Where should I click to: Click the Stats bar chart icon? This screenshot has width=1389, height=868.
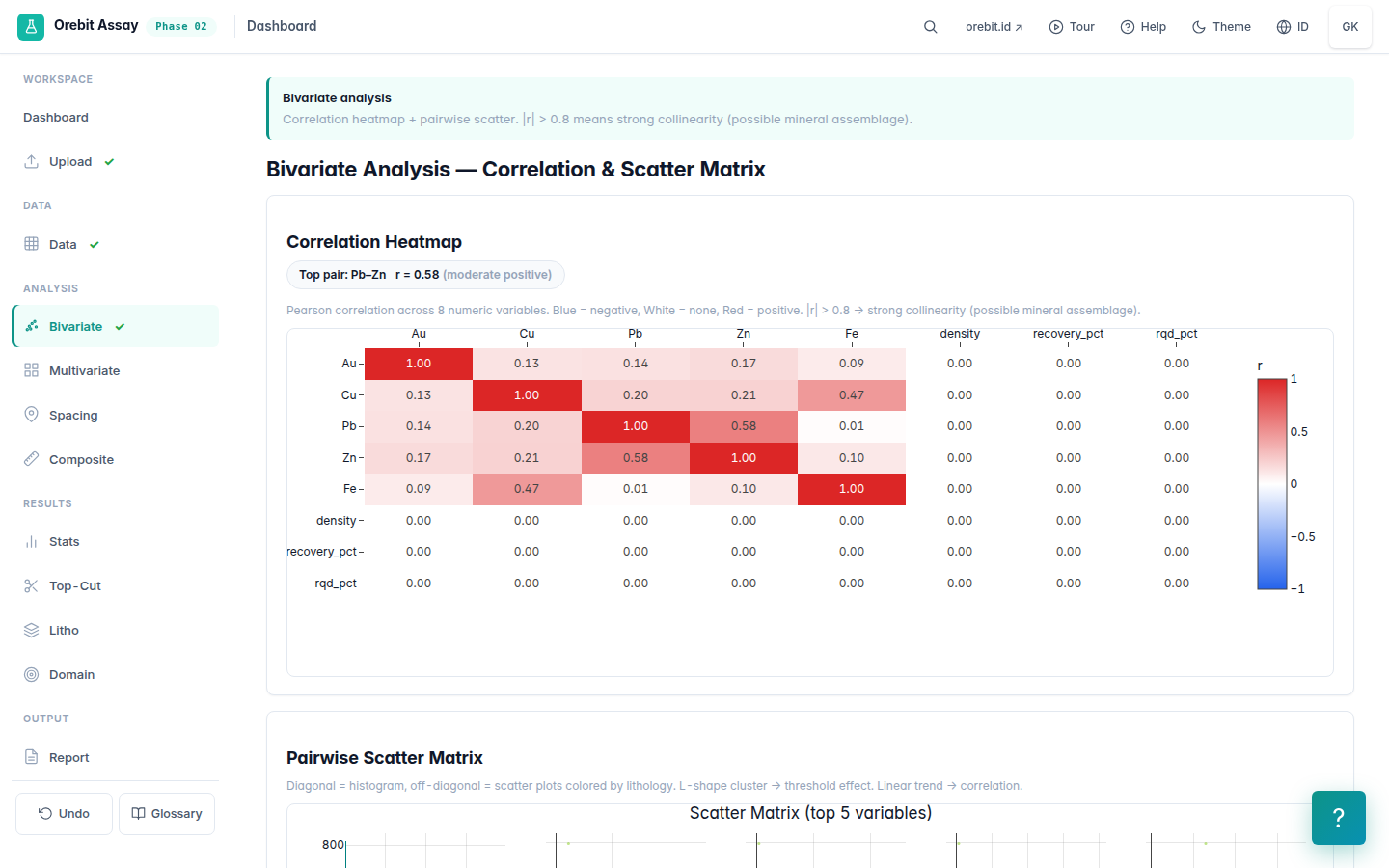pos(32,541)
